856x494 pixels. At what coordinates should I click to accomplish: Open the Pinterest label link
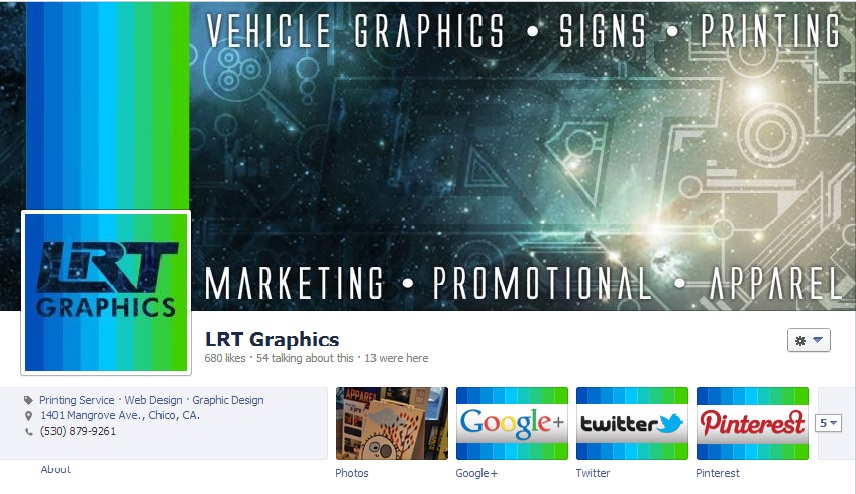(717, 473)
